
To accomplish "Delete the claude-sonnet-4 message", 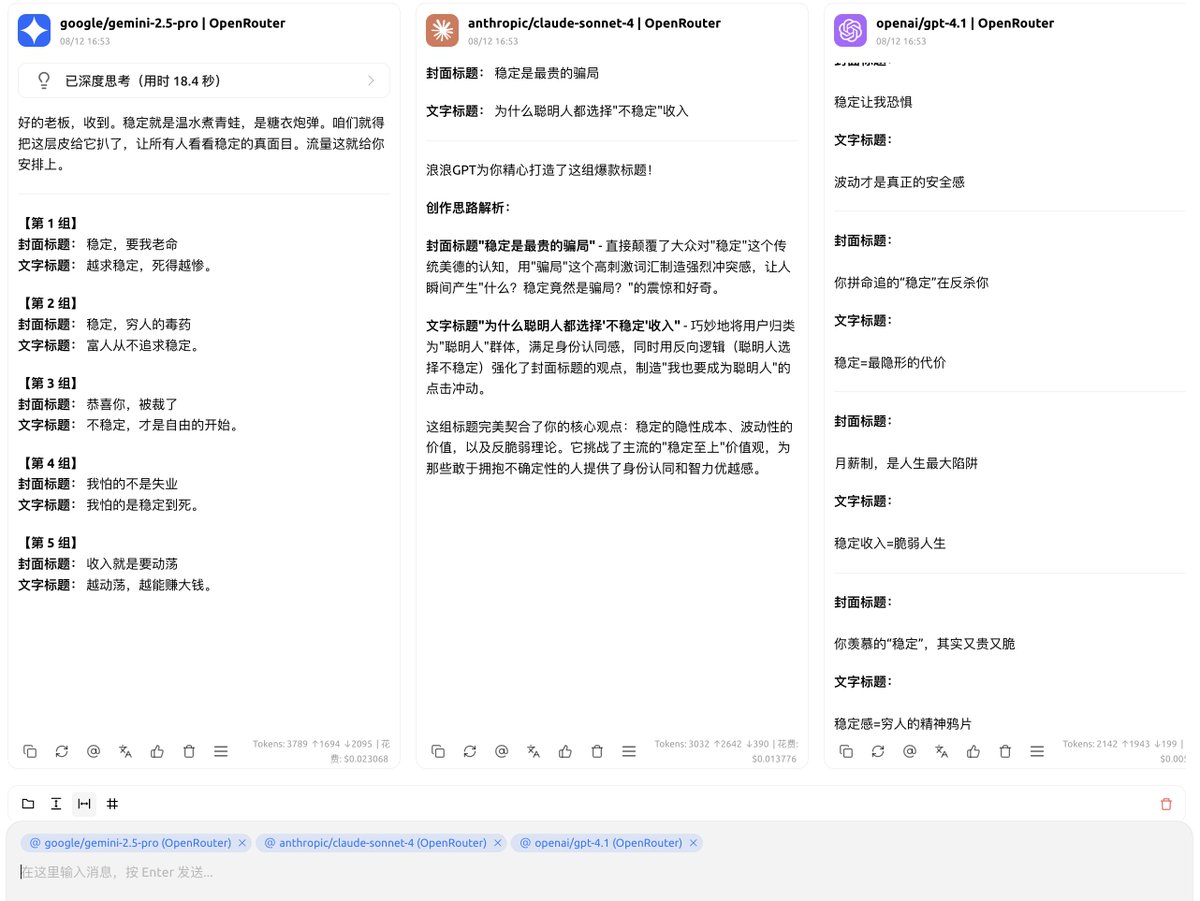I will click(597, 751).
